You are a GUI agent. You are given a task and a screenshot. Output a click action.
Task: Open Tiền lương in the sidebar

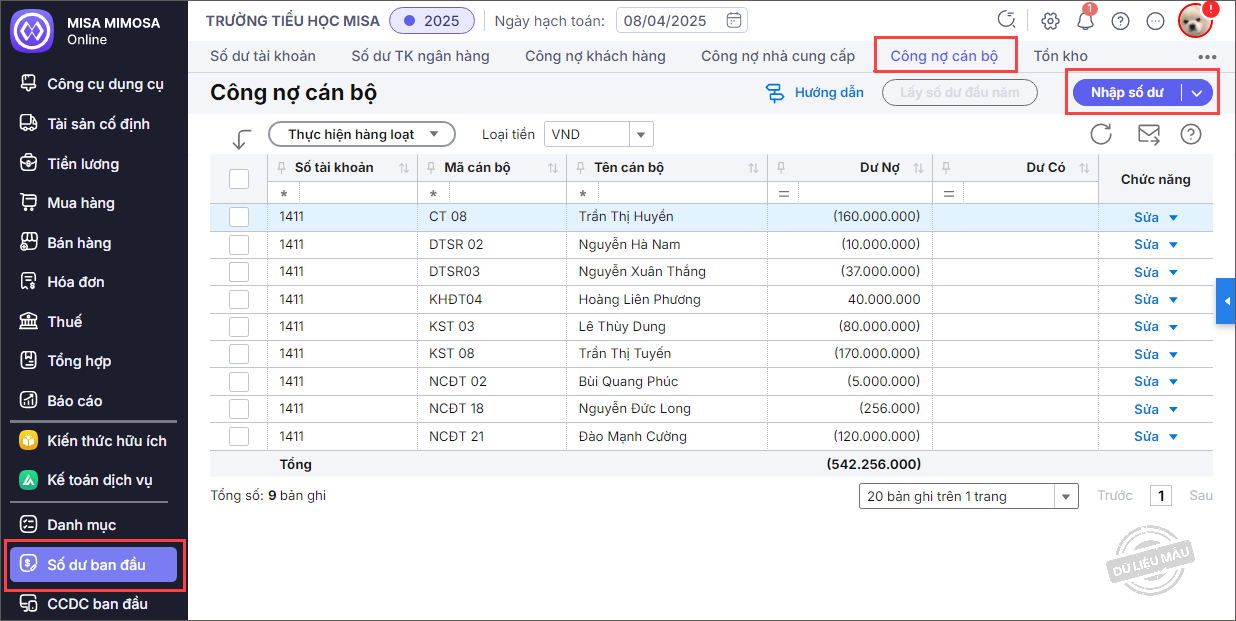pos(83,164)
